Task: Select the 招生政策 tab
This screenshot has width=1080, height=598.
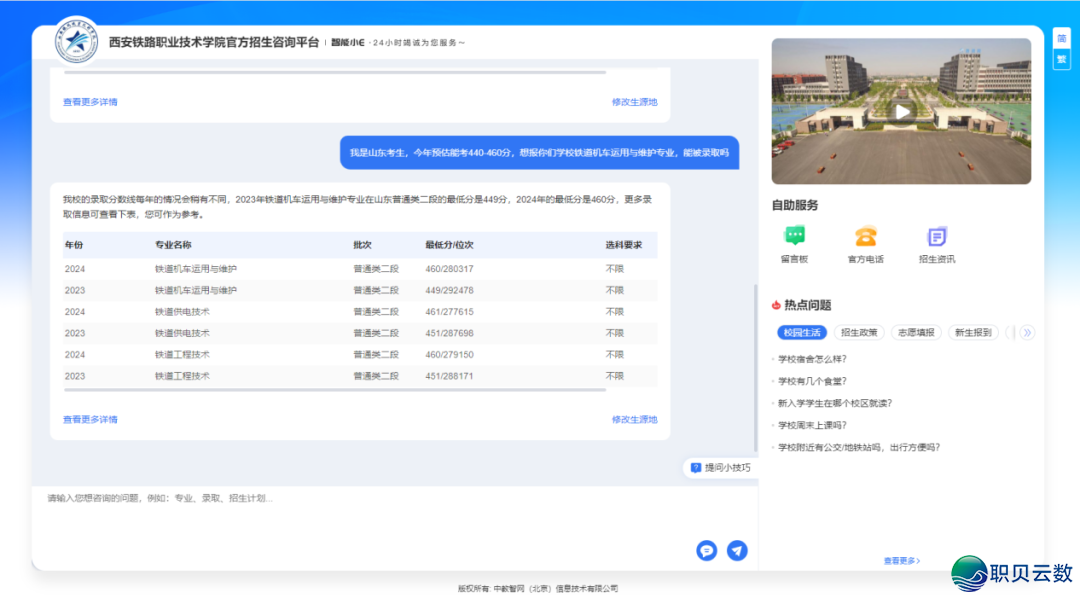Action: [x=859, y=333]
